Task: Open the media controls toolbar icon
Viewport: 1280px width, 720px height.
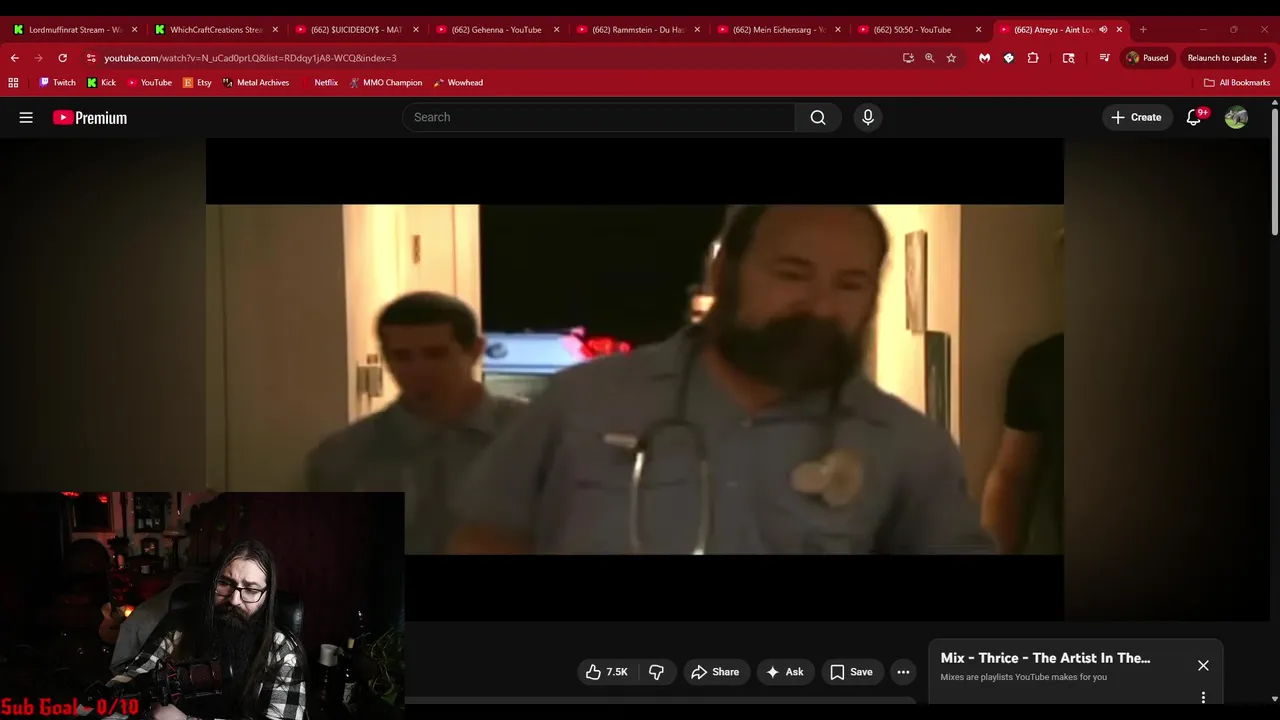Action: click(x=1104, y=58)
